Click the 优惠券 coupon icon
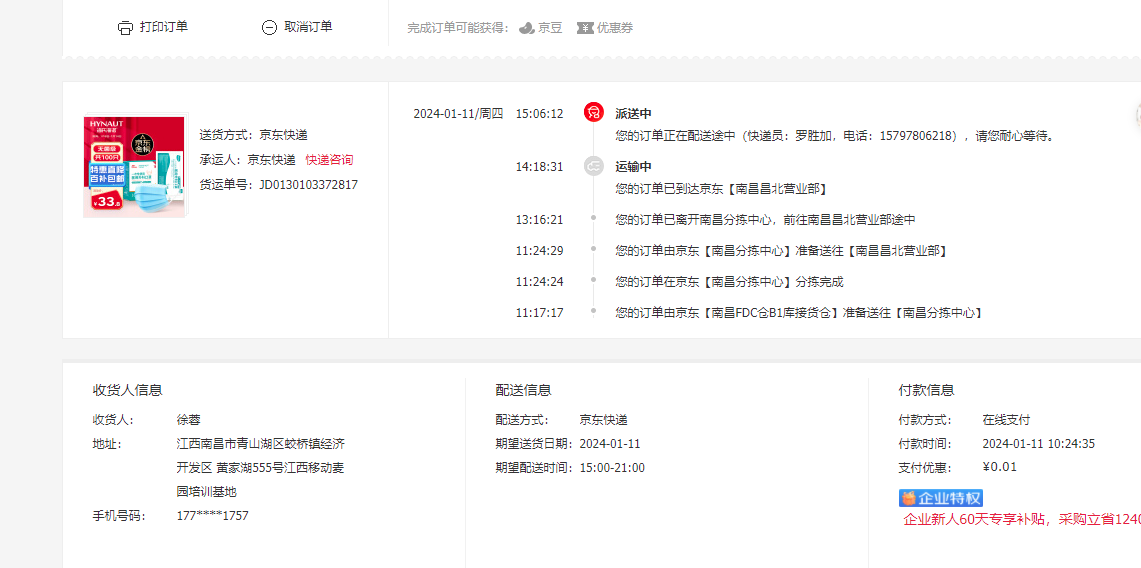The height and width of the screenshot is (568, 1141). pyautogui.click(x=585, y=28)
